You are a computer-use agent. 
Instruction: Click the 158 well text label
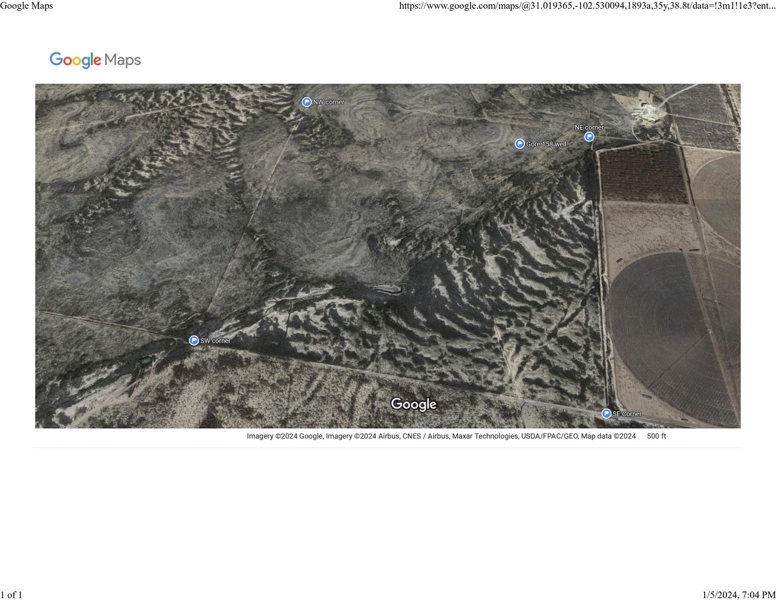tap(546, 144)
